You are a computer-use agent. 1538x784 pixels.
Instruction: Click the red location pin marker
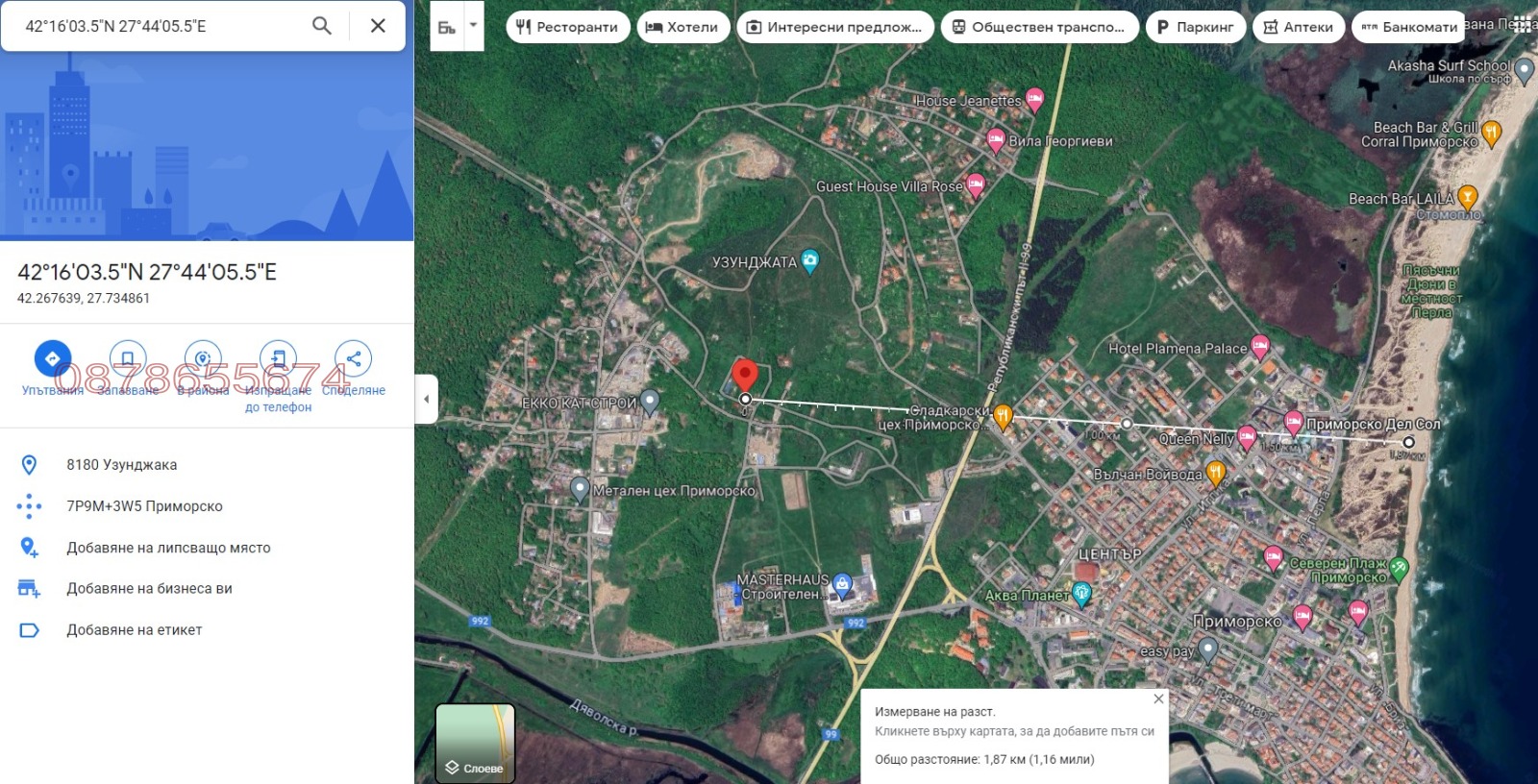pos(745,376)
